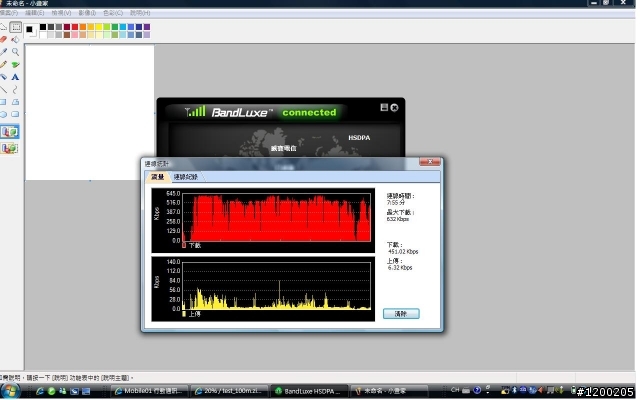
Task: Choose the Eraser tool in Paint
Action: click(x=3, y=40)
